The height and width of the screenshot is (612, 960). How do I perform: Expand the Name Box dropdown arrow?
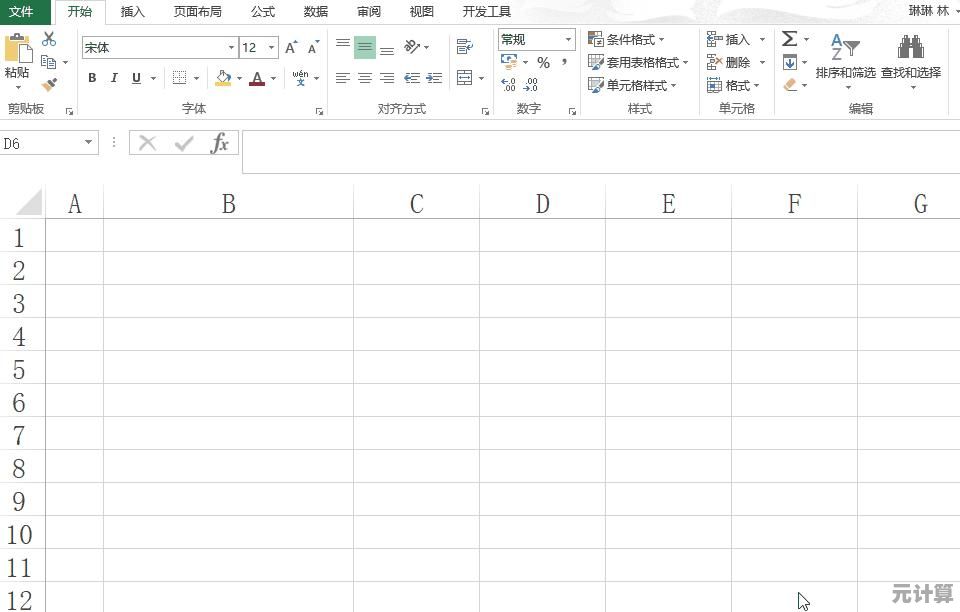tap(88, 143)
